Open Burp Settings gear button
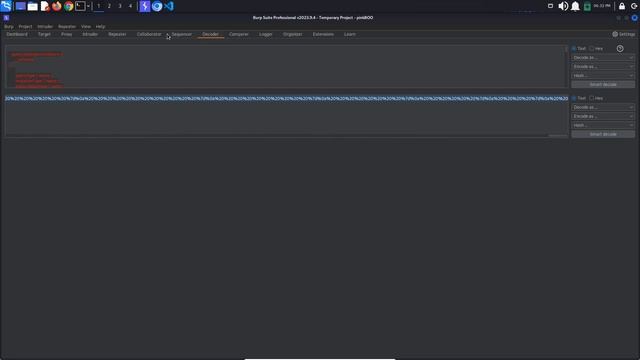The height and width of the screenshot is (360, 640). pyautogui.click(x=624, y=34)
